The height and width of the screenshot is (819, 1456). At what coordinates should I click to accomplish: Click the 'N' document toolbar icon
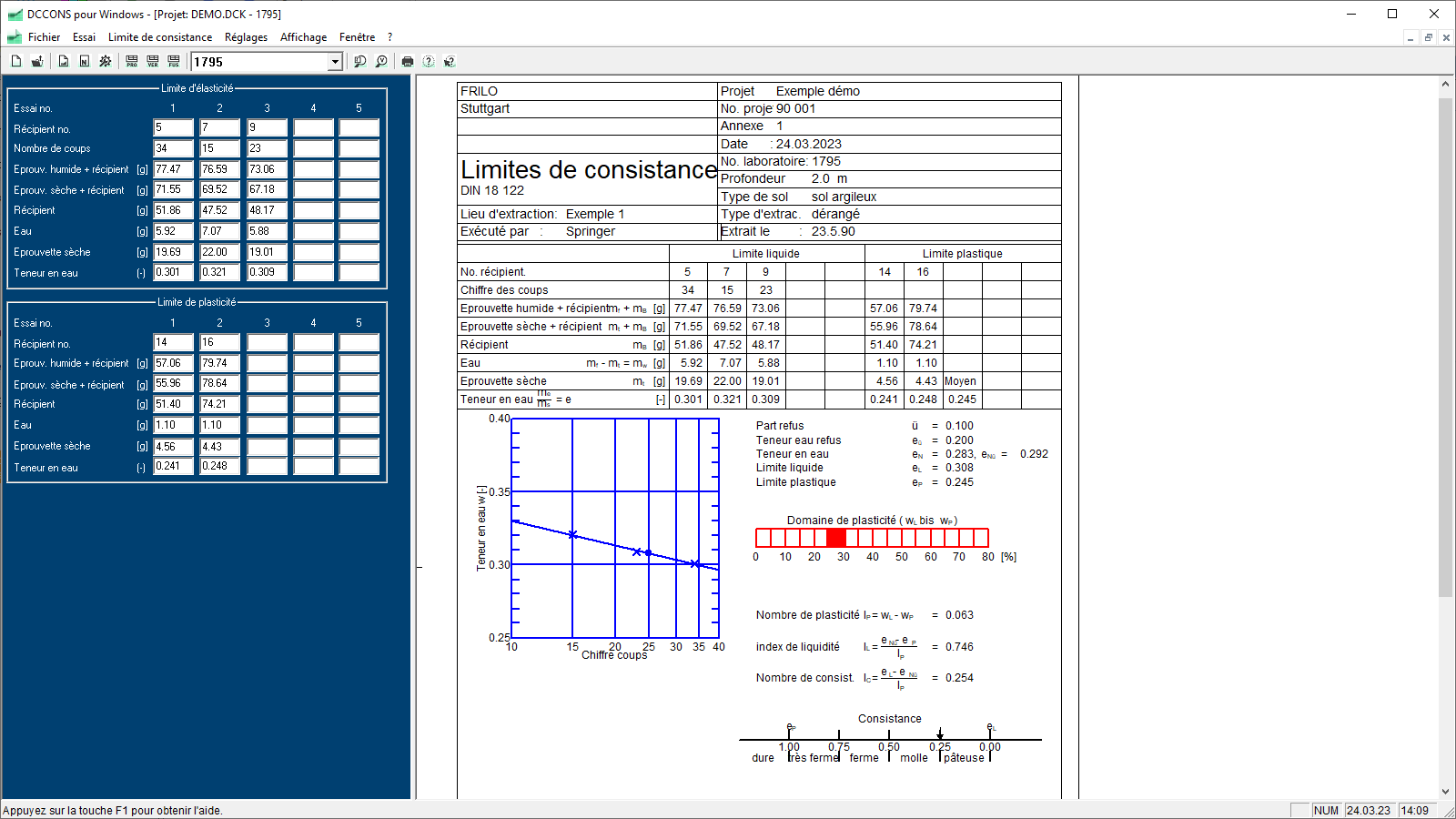click(x=85, y=61)
